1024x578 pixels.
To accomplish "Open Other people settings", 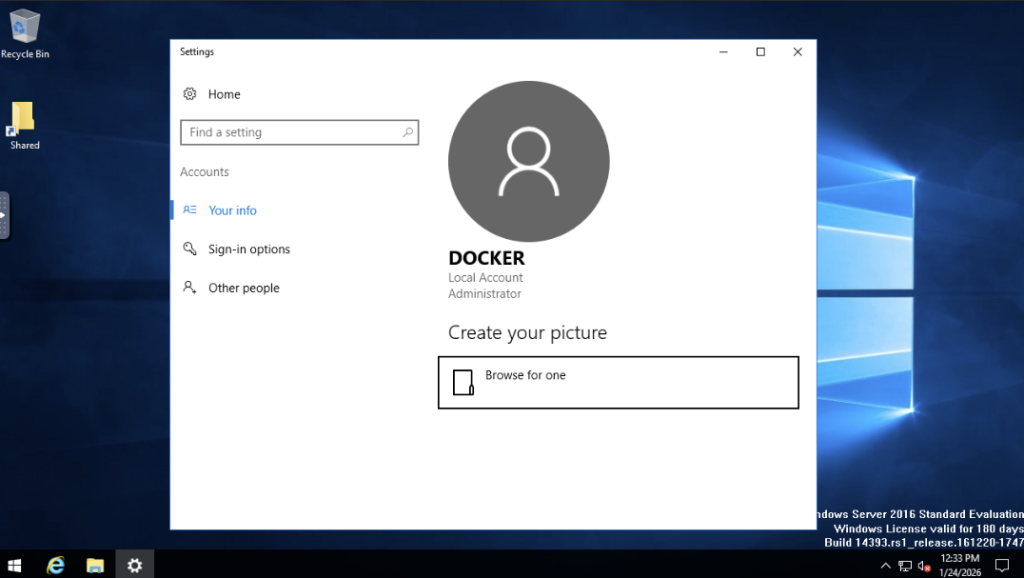I will [245, 287].
